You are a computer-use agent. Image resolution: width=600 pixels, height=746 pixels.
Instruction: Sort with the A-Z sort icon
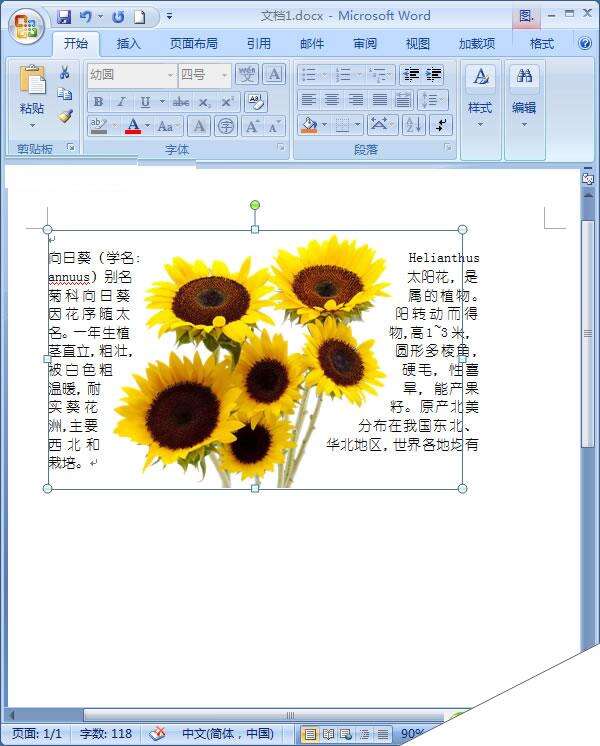[x=413, y=126]
